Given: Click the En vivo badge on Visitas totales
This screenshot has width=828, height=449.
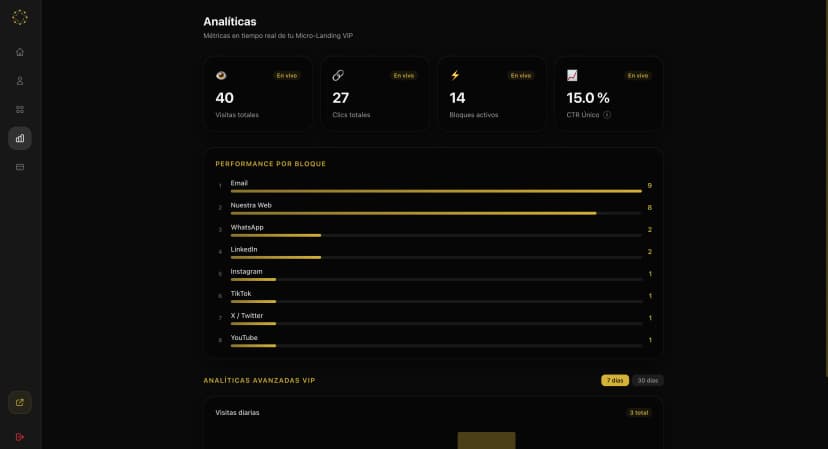Looking at the screenshot, I should [x=287, y=76].
